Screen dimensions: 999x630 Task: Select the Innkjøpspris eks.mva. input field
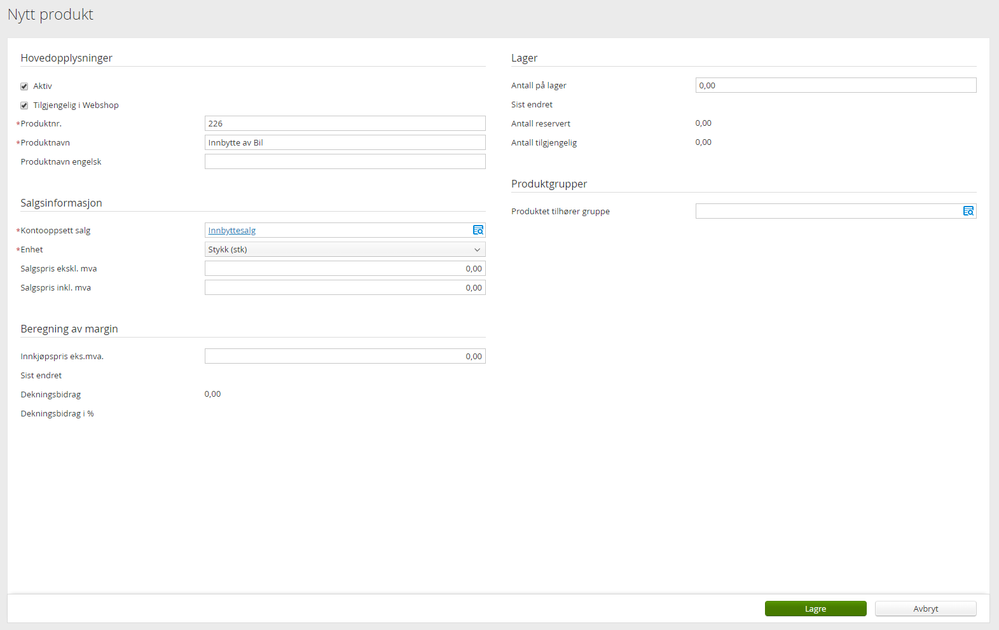click(x=345, y=356)
